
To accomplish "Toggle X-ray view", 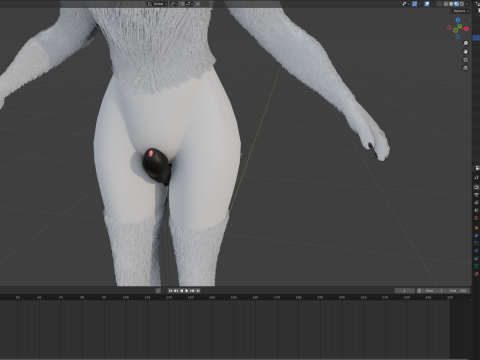I will 439,4.
